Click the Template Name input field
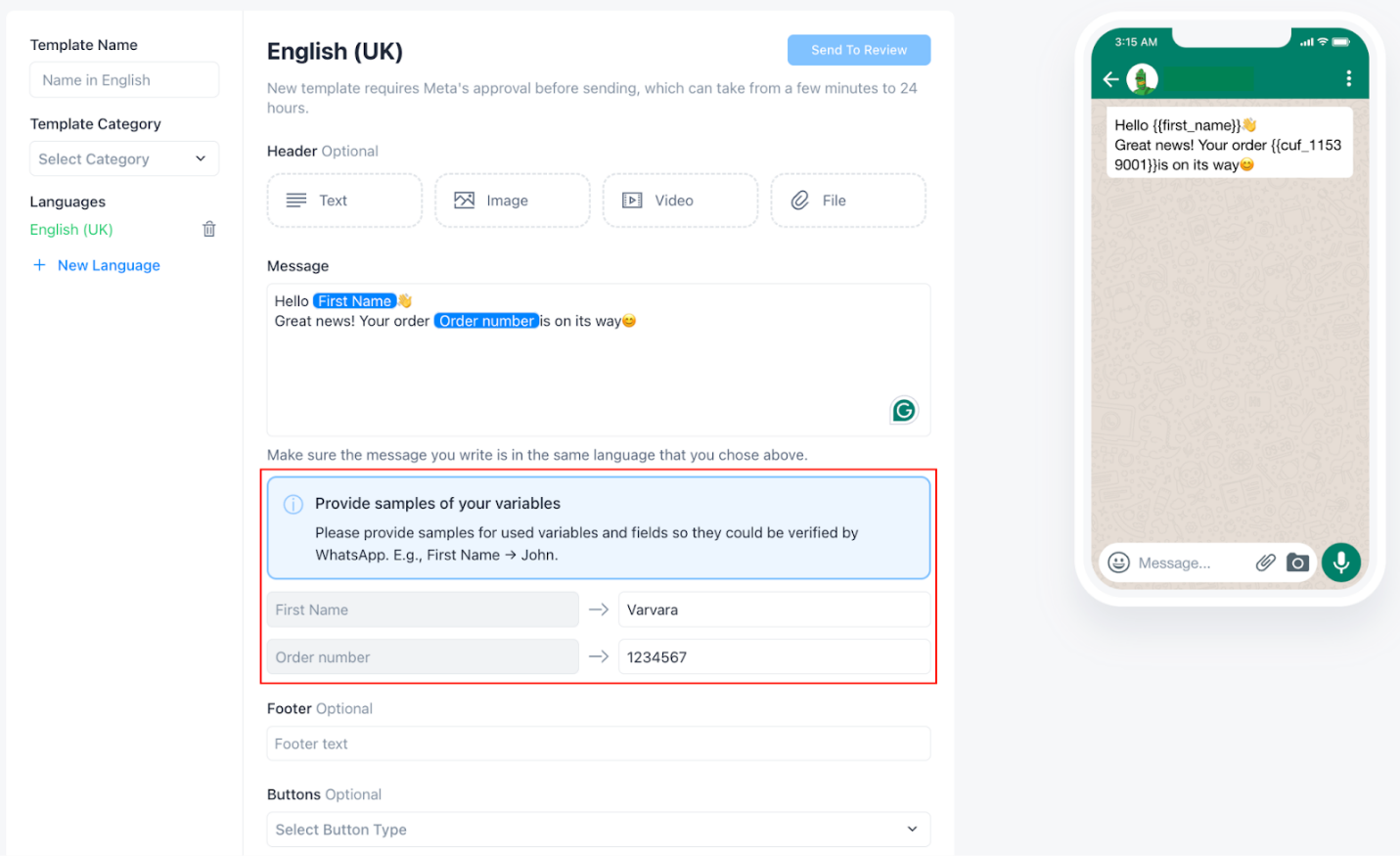 [124, 80]
